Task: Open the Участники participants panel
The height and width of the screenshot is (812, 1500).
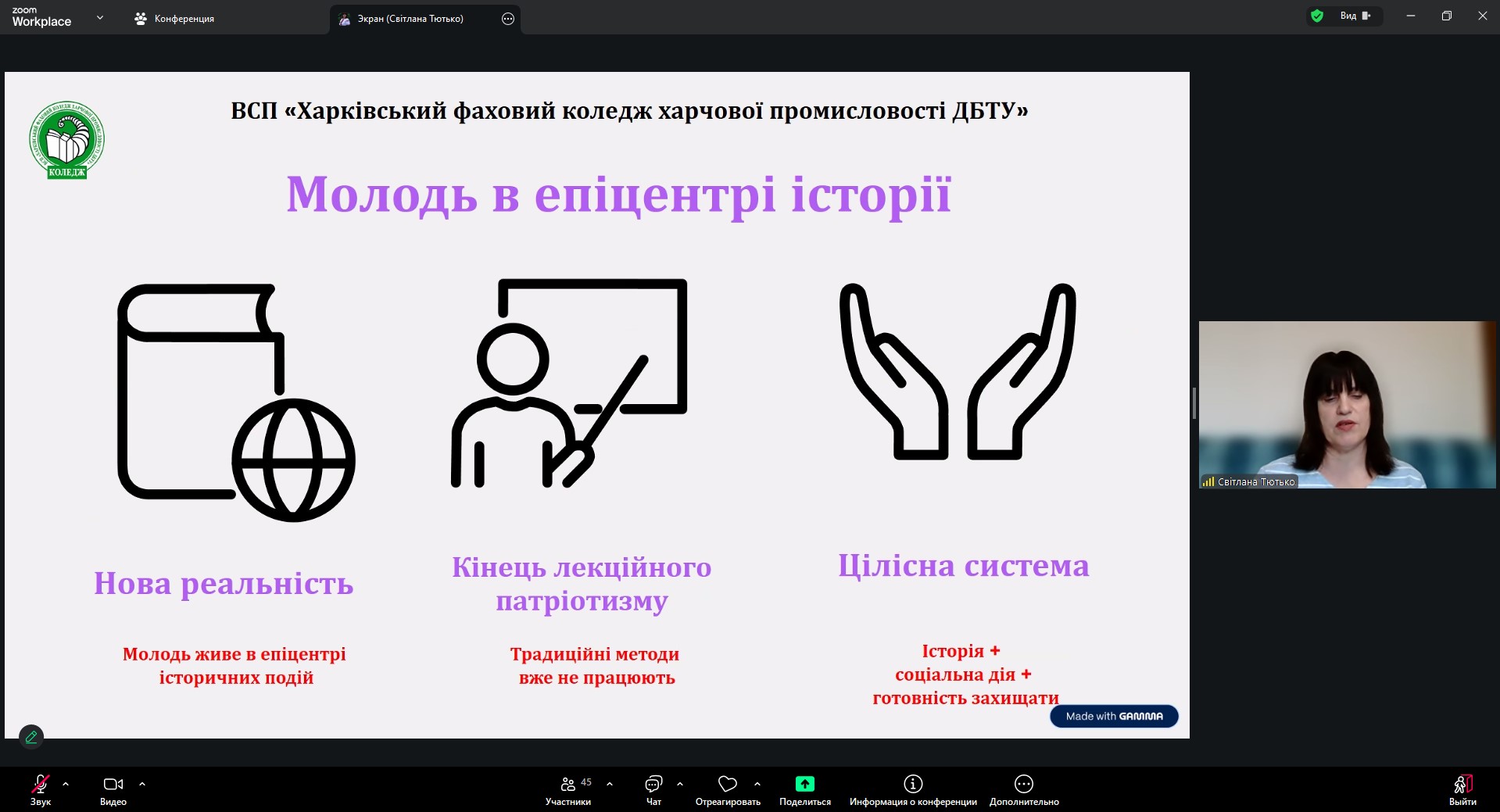Action: pyautogui.click(x=568, y=785)
